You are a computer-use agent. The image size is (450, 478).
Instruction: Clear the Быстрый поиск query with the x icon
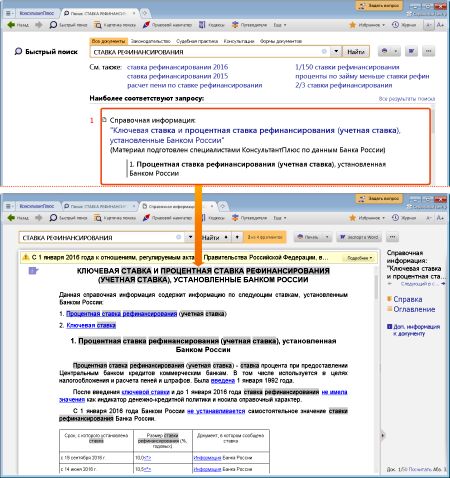[x=324, y=52]
